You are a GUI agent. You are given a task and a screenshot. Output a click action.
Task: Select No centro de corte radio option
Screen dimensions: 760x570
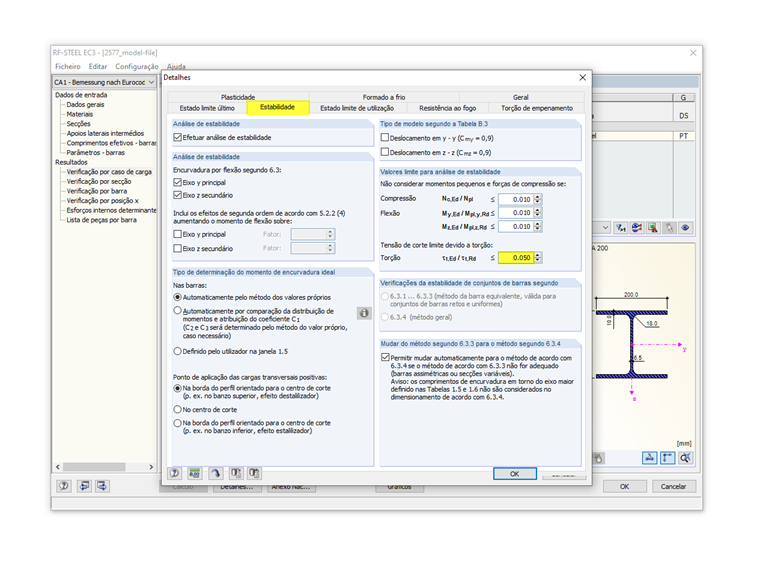pos(177,410)
